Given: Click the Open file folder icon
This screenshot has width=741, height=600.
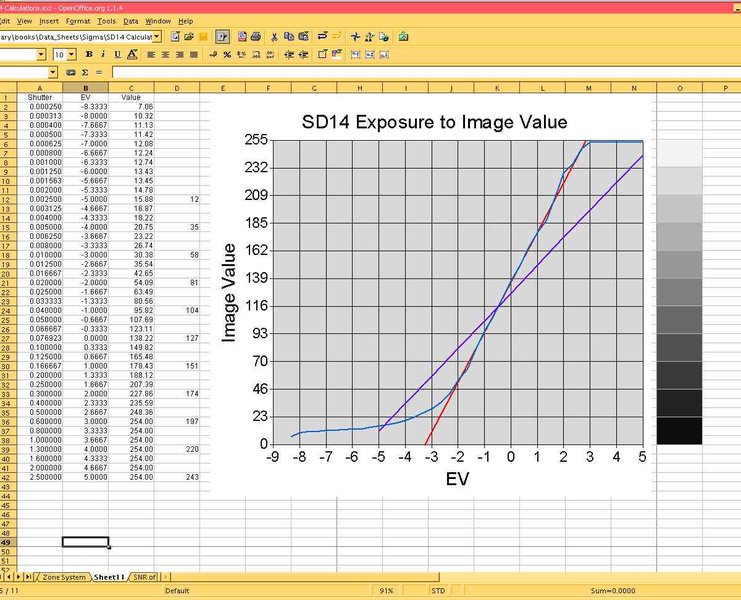Looking at the screenshot, I should [188, 37].
